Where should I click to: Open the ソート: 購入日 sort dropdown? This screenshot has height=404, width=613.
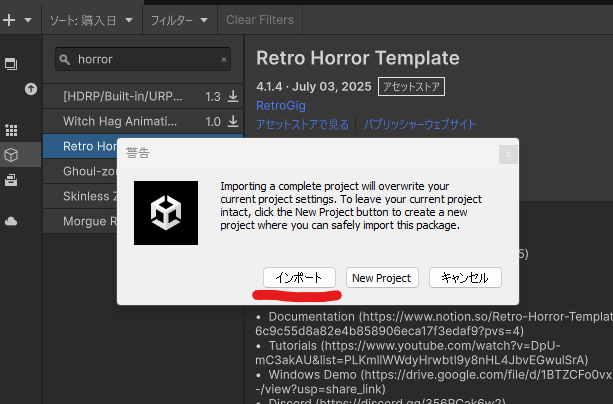pos(91,20)
